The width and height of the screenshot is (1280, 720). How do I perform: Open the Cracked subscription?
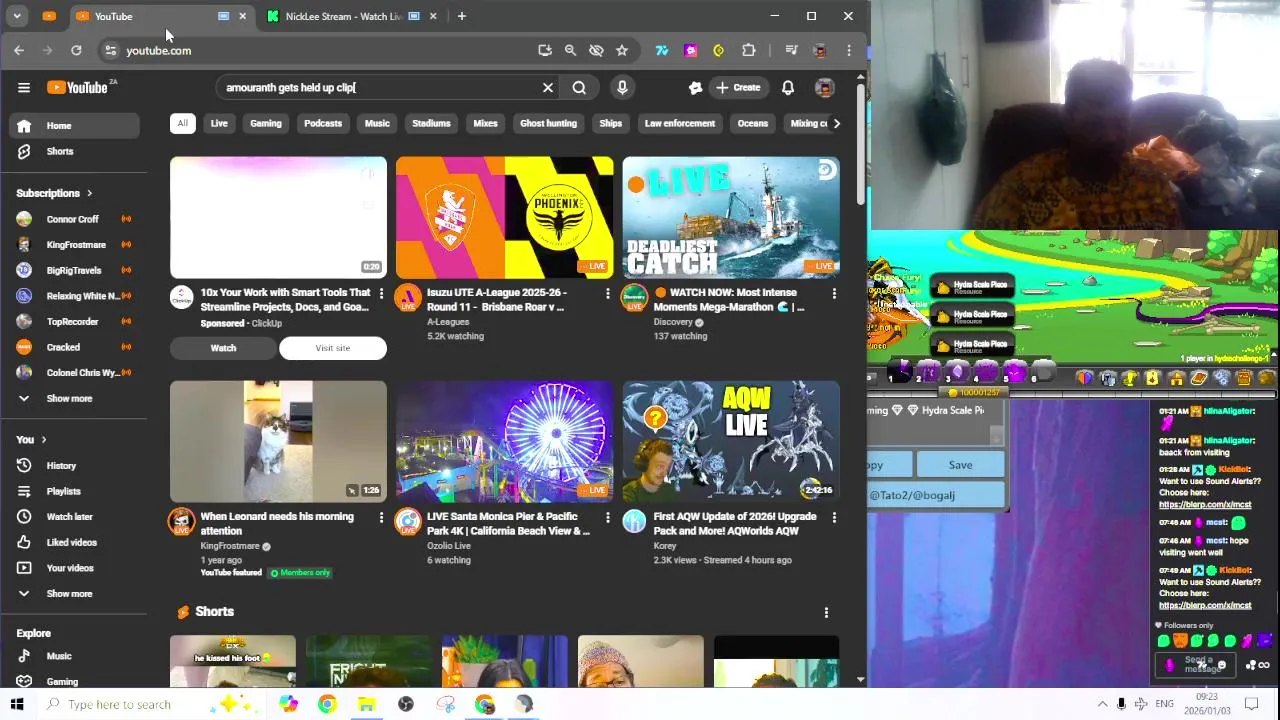point(75,347)
